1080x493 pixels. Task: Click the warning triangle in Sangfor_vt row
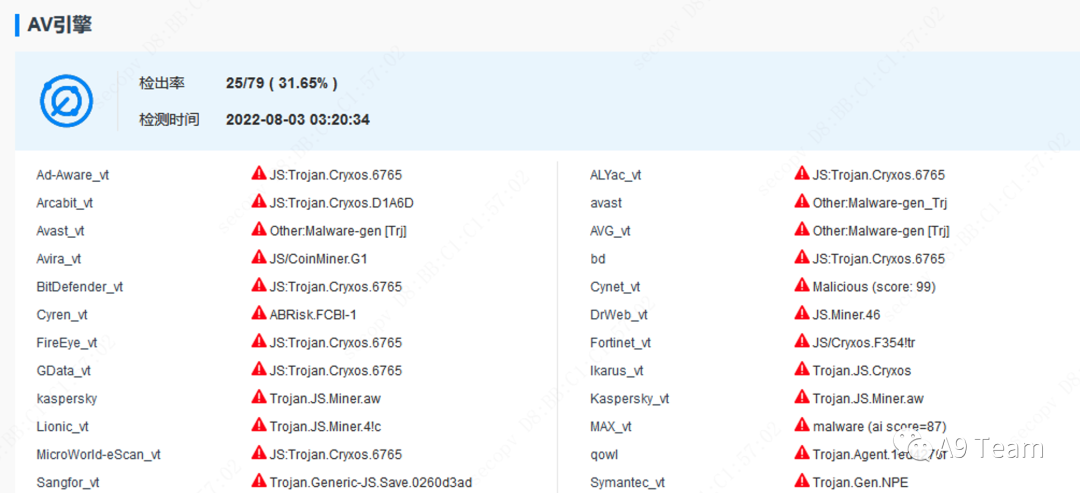coord(259,481)
